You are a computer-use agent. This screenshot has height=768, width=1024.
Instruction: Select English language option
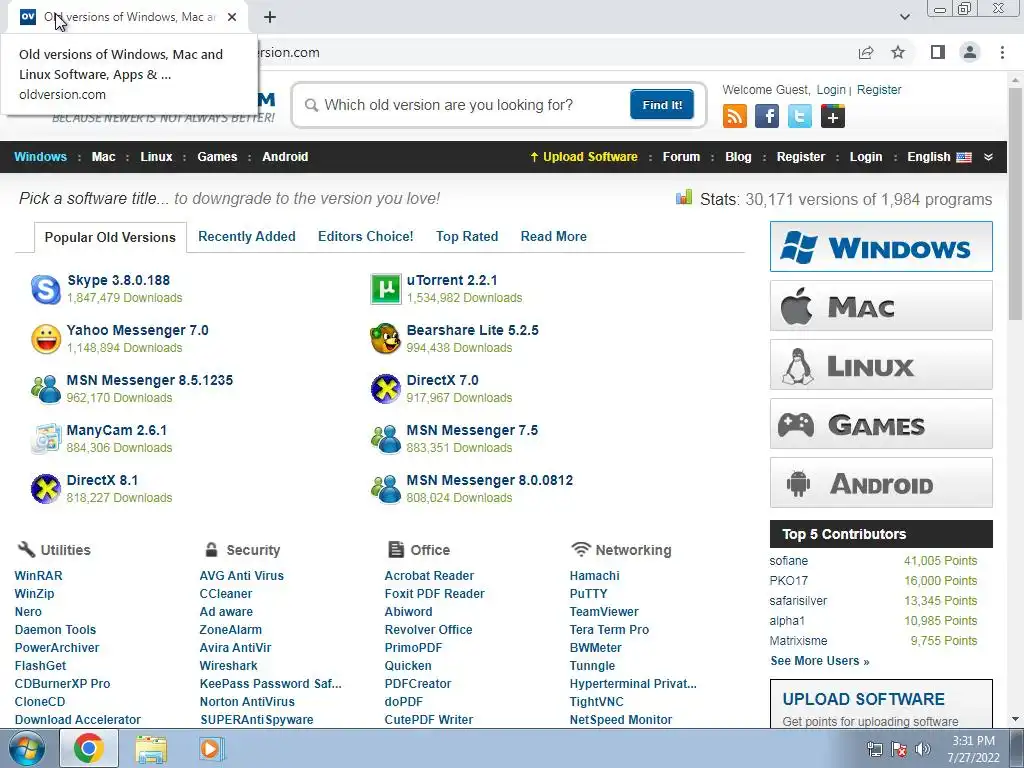click(x=939, y=157)
